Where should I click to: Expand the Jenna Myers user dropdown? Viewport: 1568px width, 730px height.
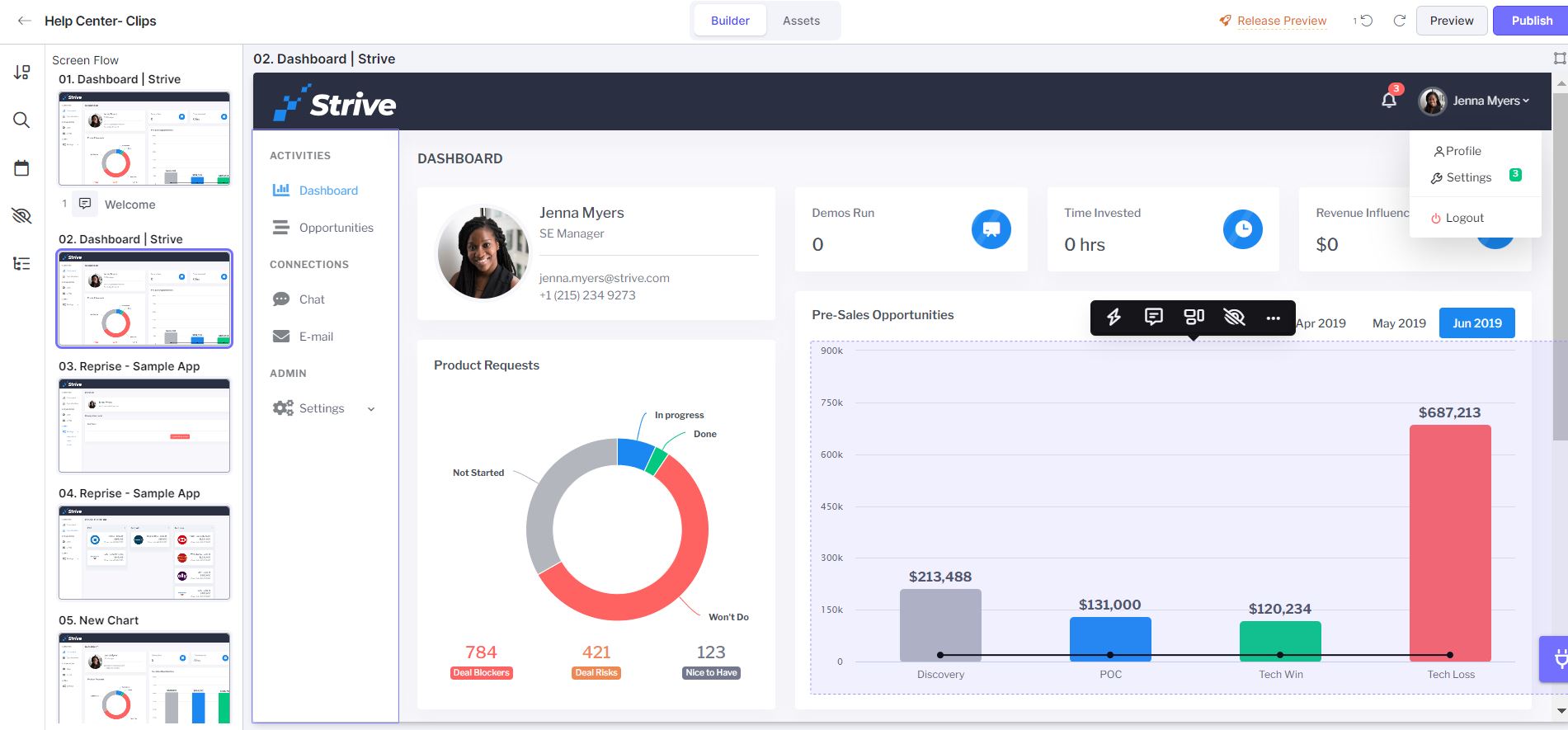[1474, 101]
